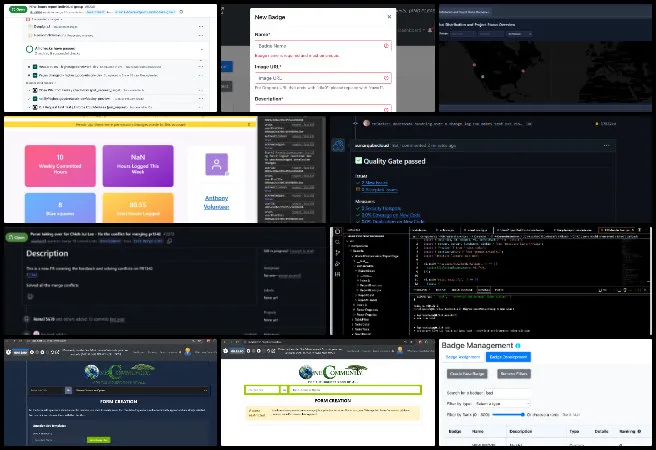Open the Anthony profile link
This screenshot has width=656, height=450.
point(216,198)
